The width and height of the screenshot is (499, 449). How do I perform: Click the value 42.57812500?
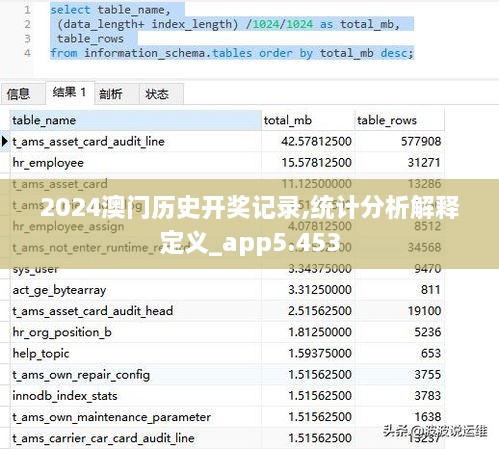click(316, 142)
